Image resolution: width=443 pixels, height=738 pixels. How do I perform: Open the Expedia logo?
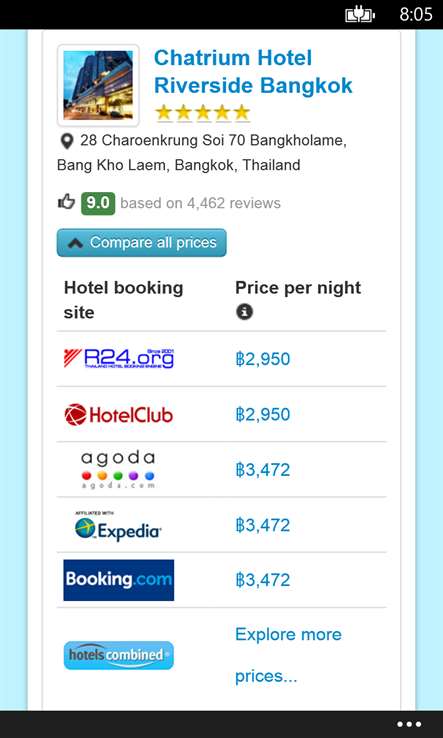(118, 526)
